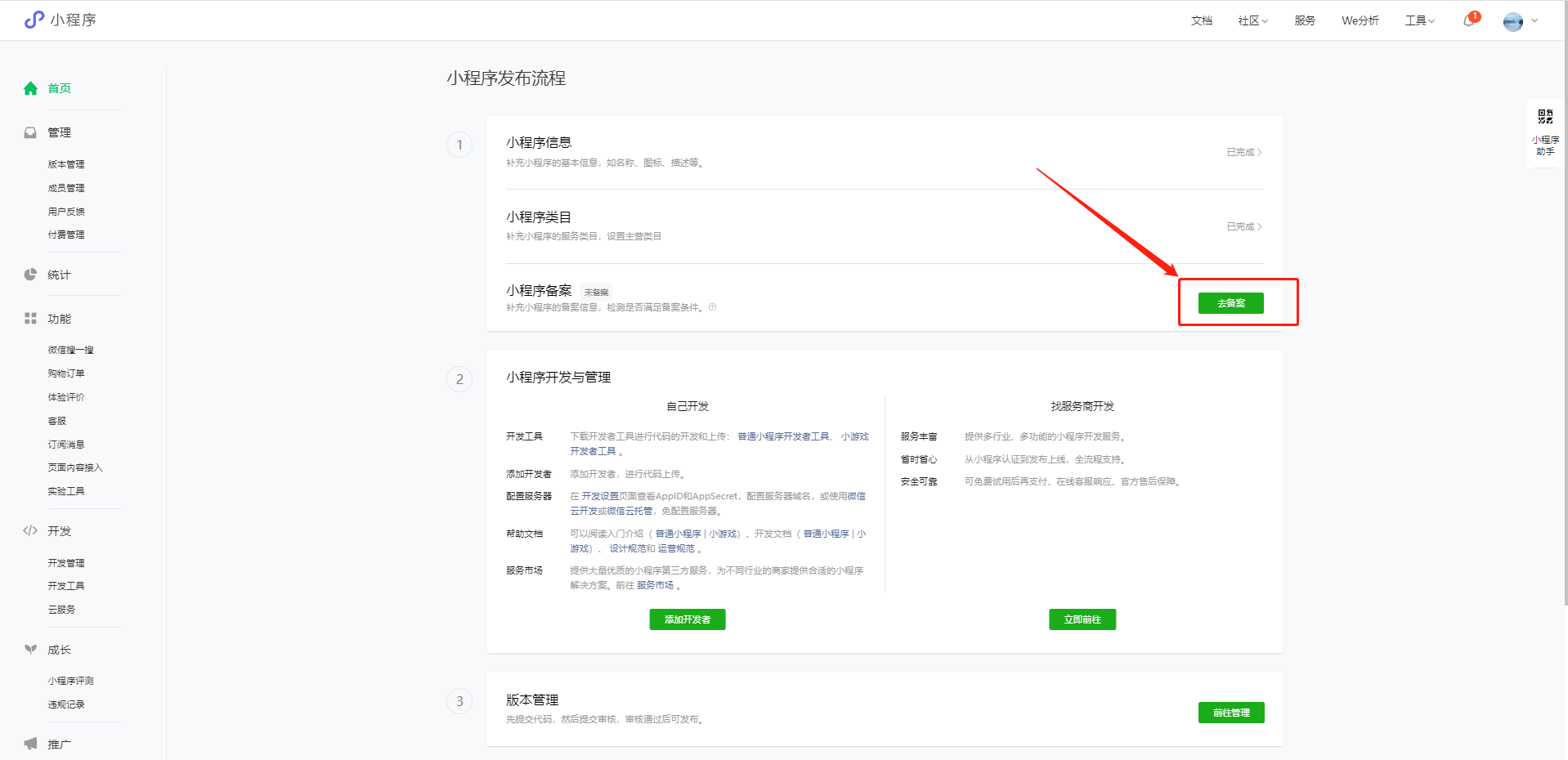The image size is (1568, 760).
Task: Click the 功能 grid icon in sidebar
Action: 31,319
